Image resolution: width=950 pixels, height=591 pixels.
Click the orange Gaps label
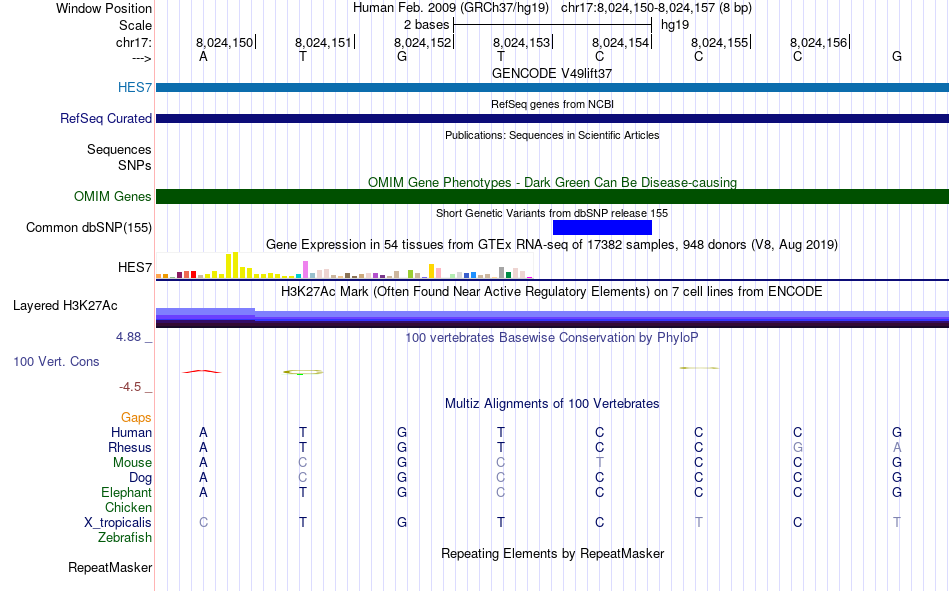136,417
